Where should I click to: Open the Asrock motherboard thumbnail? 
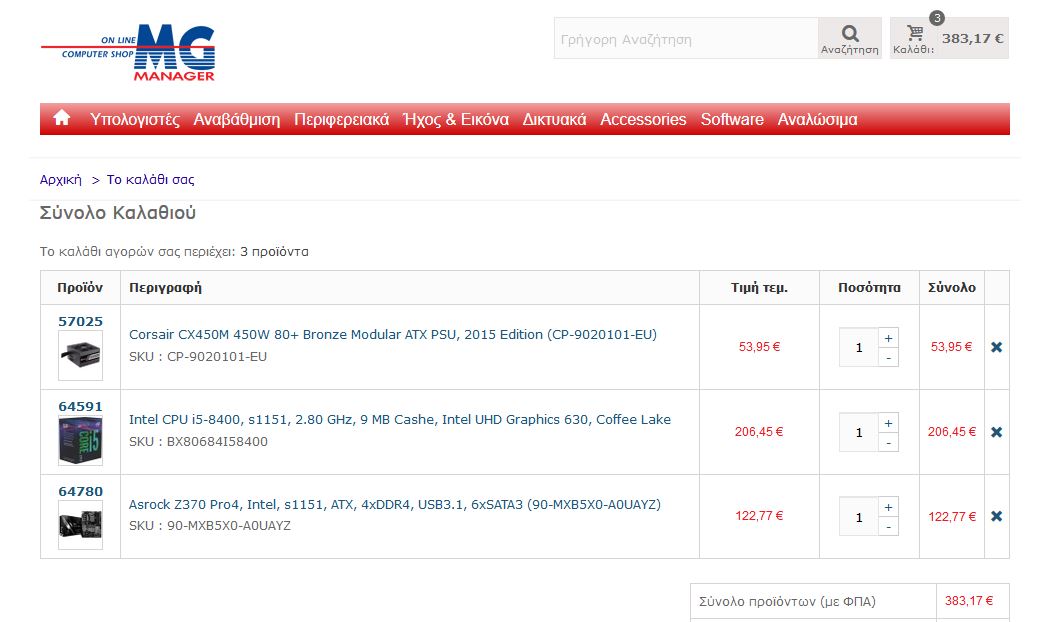coord(80,525)
